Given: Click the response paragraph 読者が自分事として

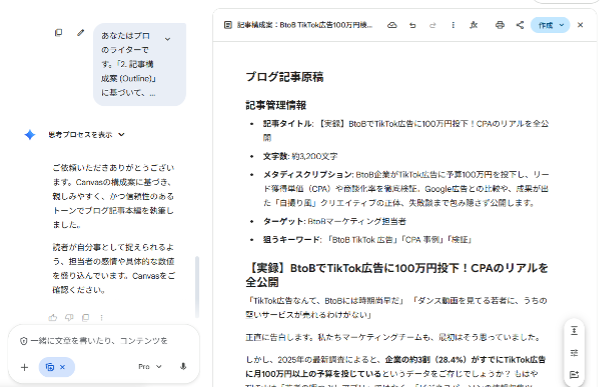Looking at the screenshot, I should [113, 269].
